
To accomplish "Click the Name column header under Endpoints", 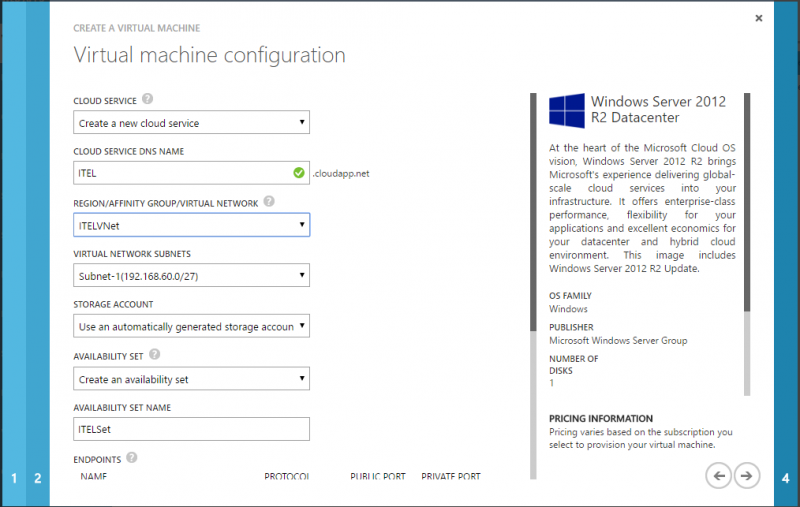I will coord(93,476).
